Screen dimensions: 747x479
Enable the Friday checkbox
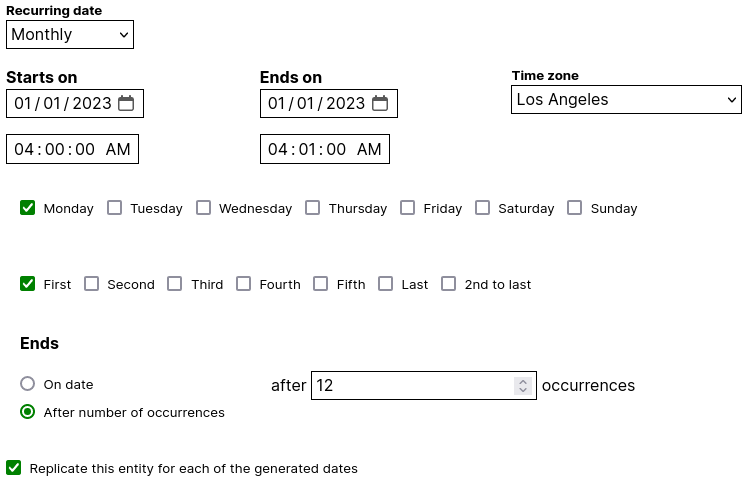click(x=407, y=208)
